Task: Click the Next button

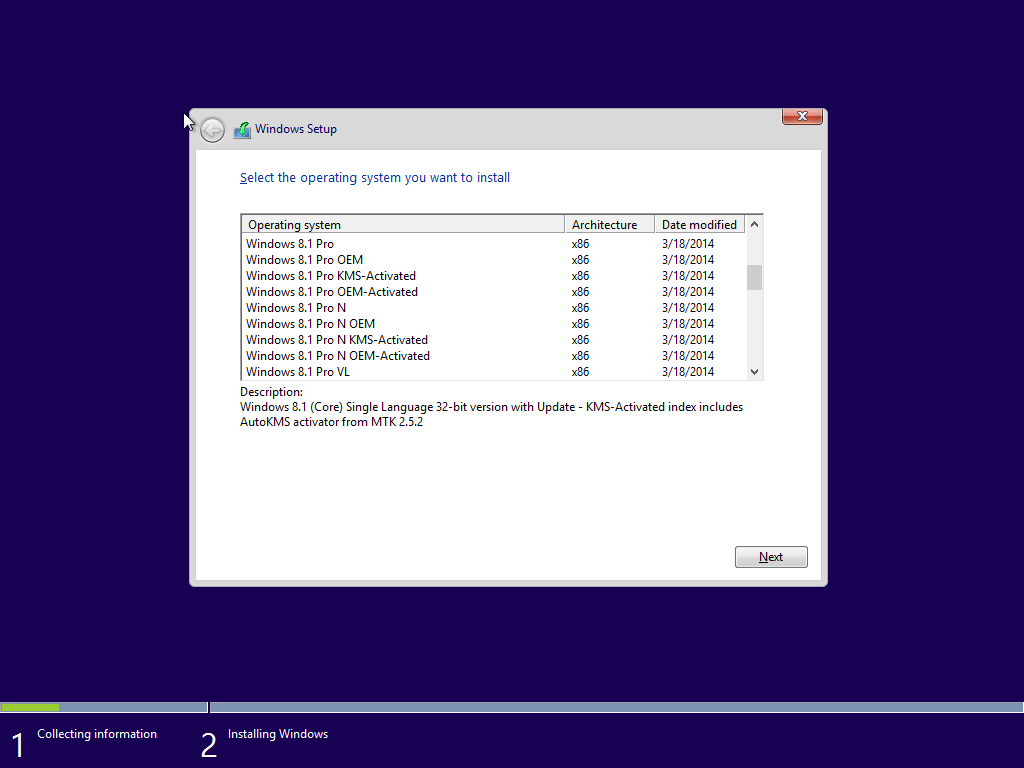Action: pos(771,557)
